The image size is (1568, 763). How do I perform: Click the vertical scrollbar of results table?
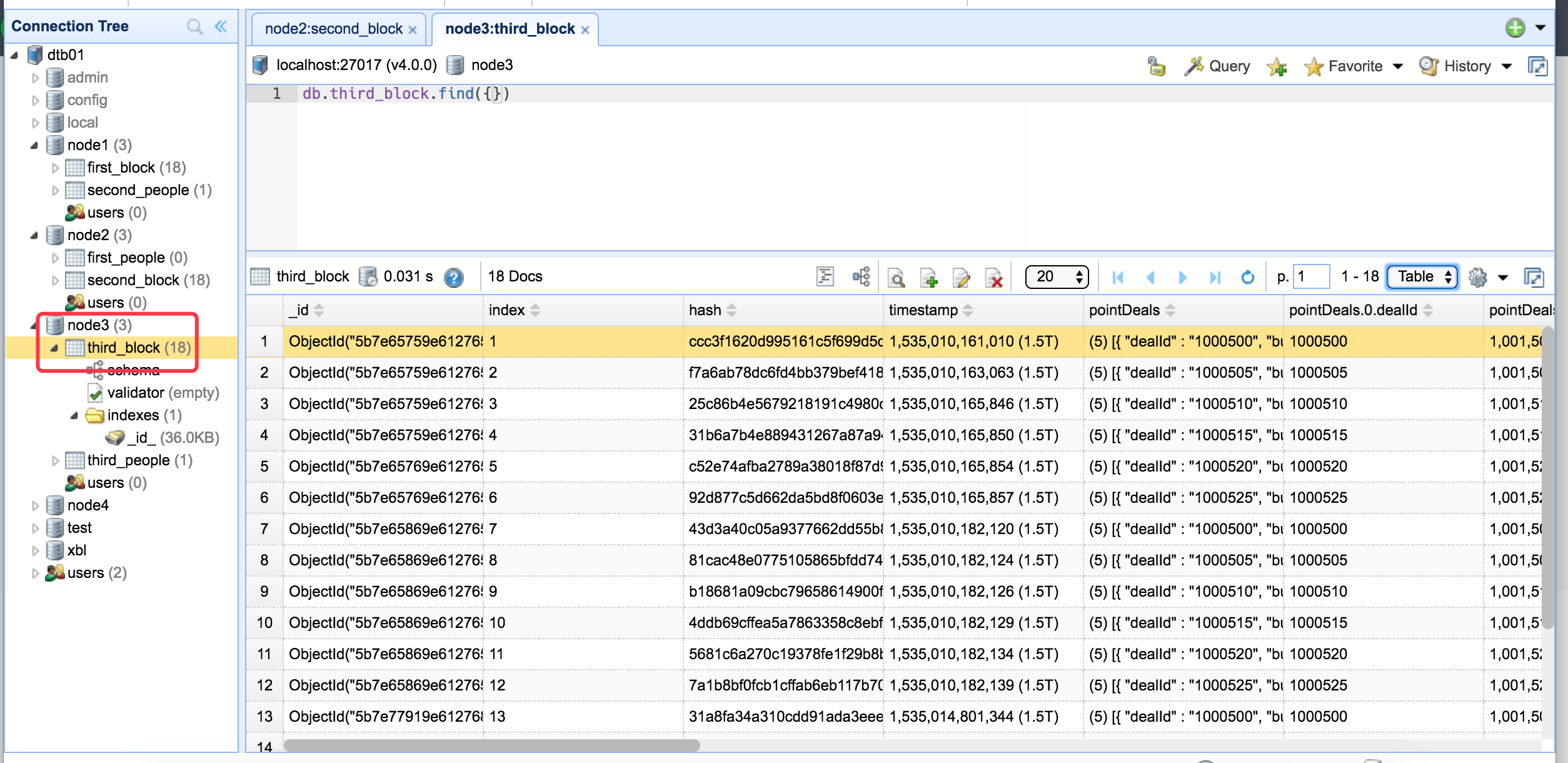(x=1548, y=478)
